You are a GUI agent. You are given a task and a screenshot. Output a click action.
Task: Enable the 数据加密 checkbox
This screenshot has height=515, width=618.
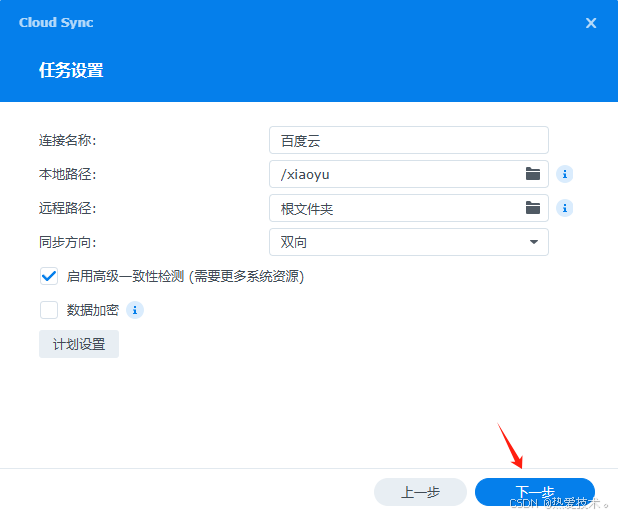point(49,310)
